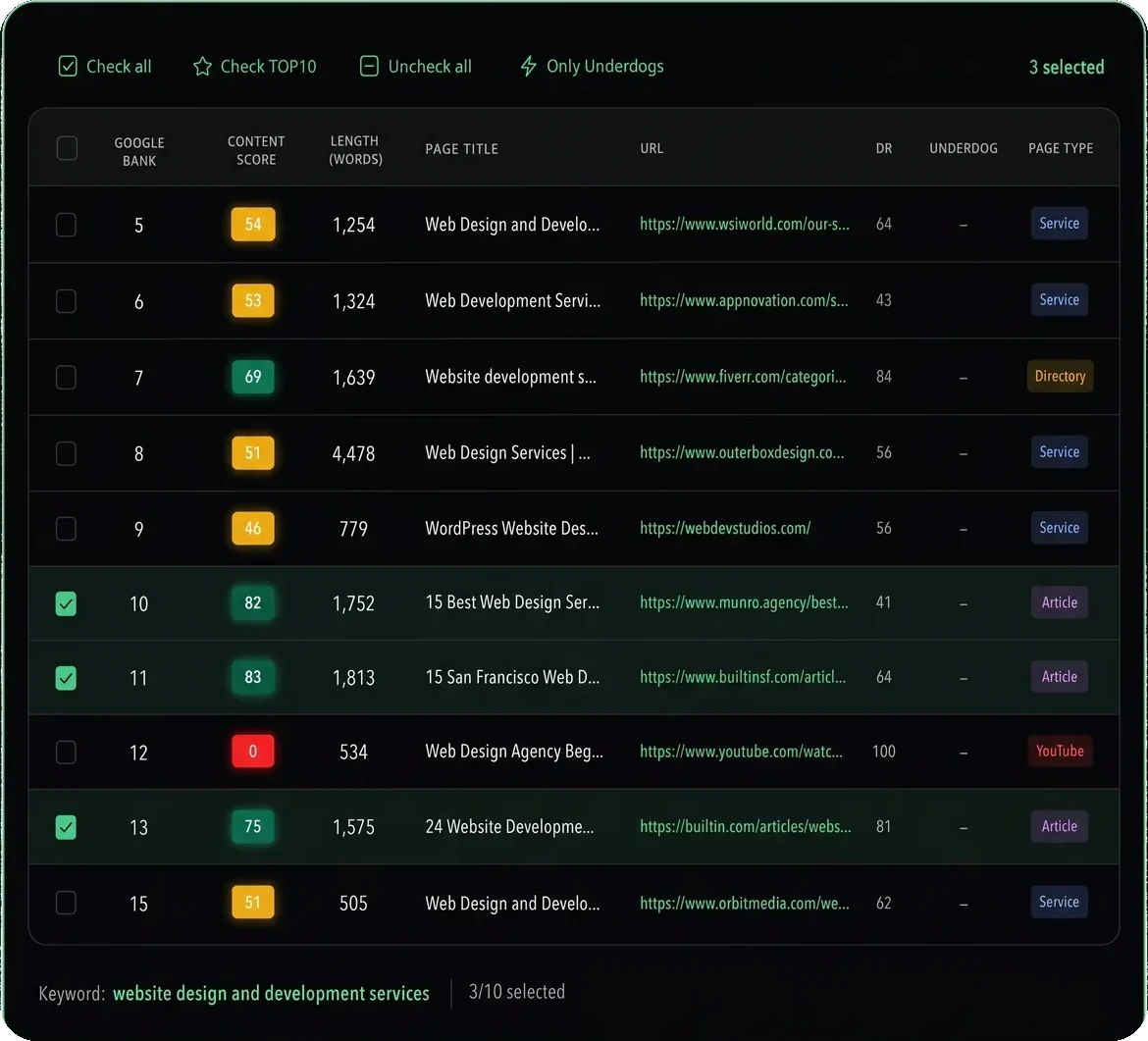
Task: Click the Article tag in builtinsf row
Action: tap(1060, 676)
